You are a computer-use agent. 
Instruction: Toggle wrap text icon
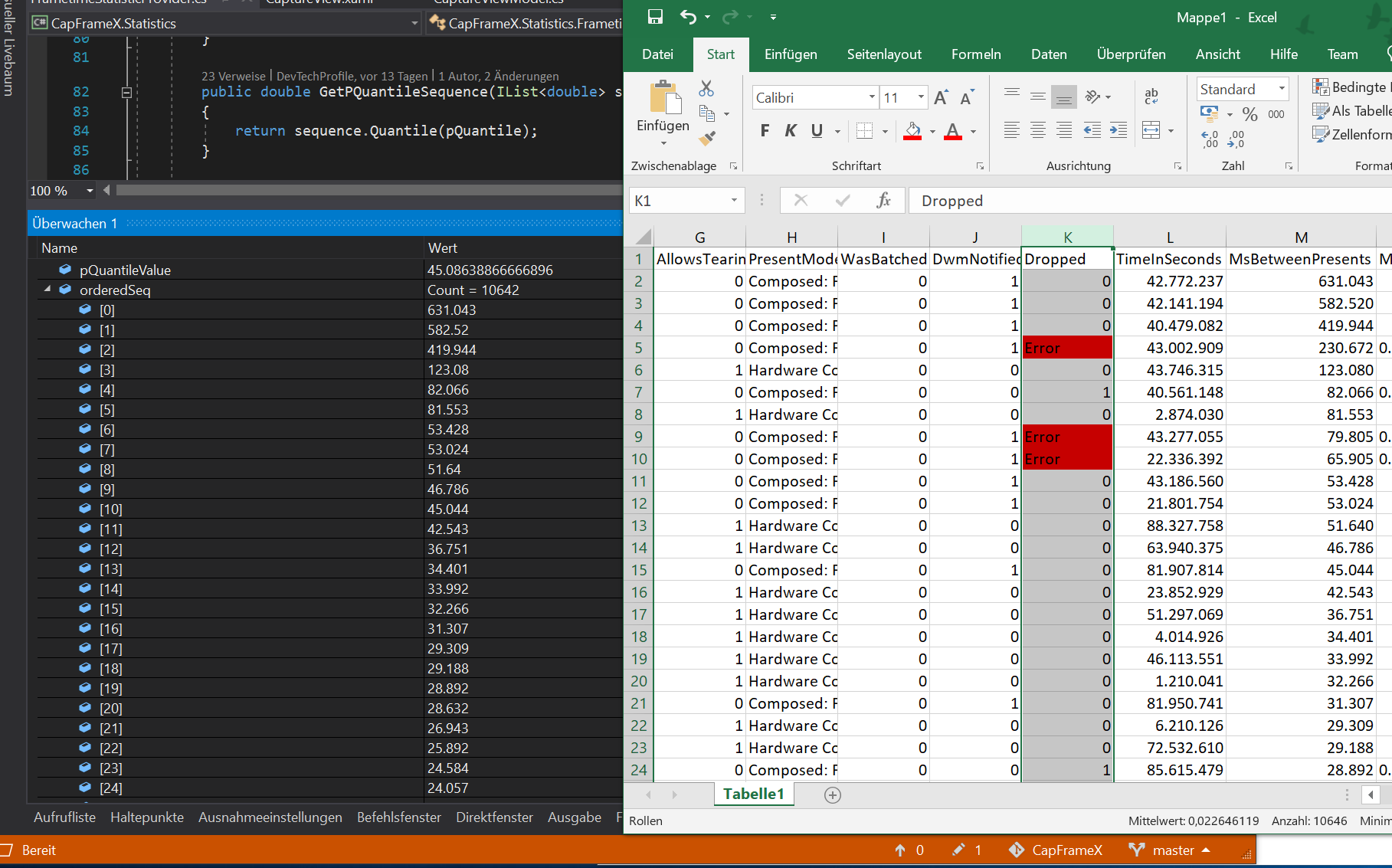[1151, 96]
